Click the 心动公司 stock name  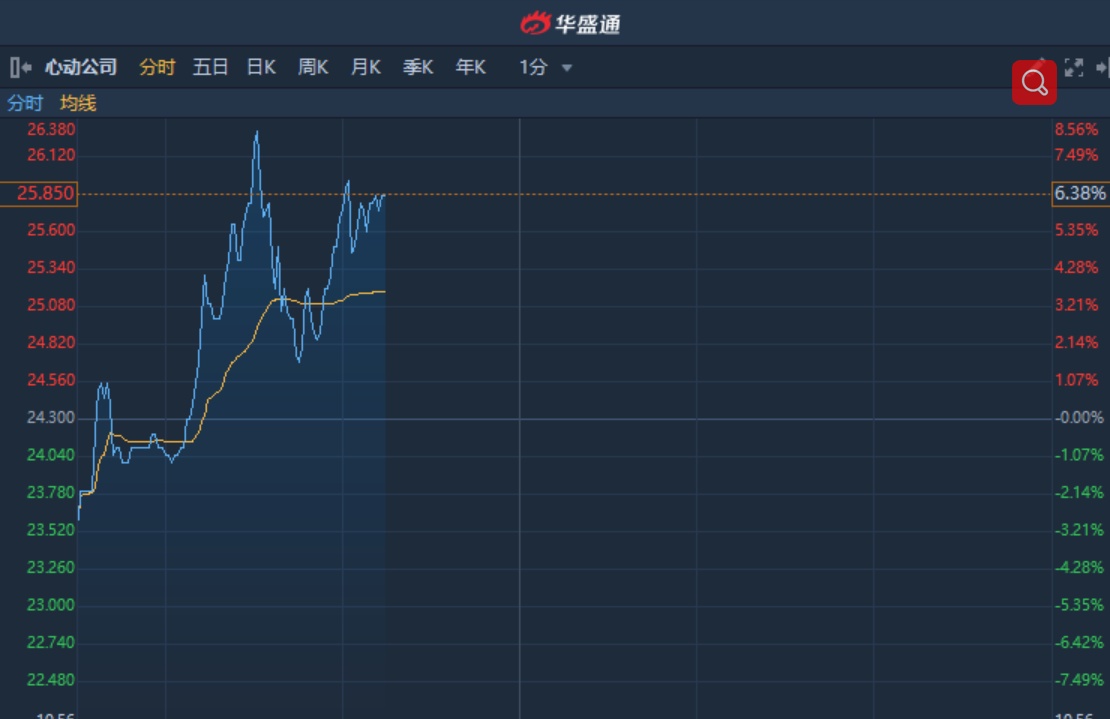click(81, 67)
